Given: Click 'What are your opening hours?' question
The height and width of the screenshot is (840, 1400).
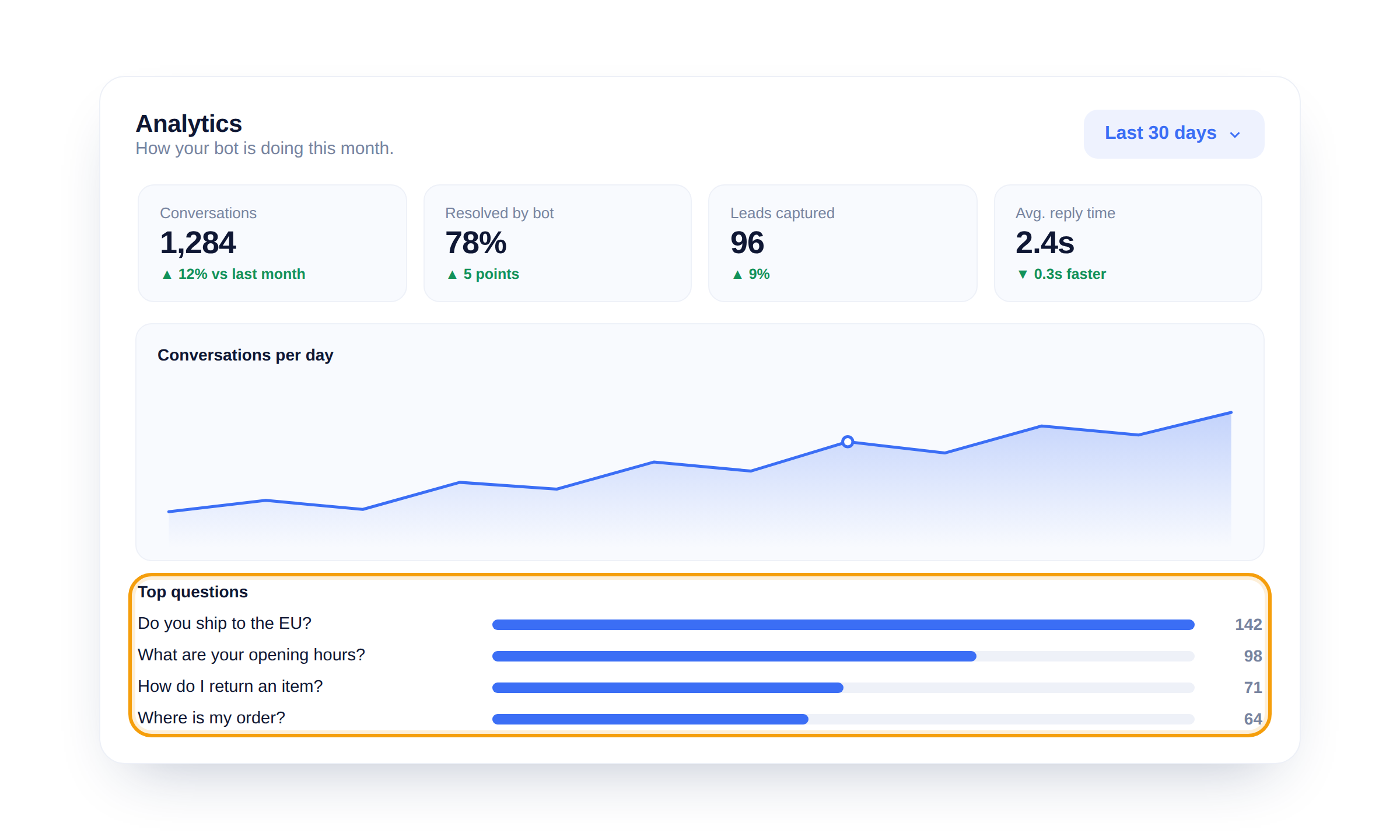Looking at the screenshot, I should (251, 655).
